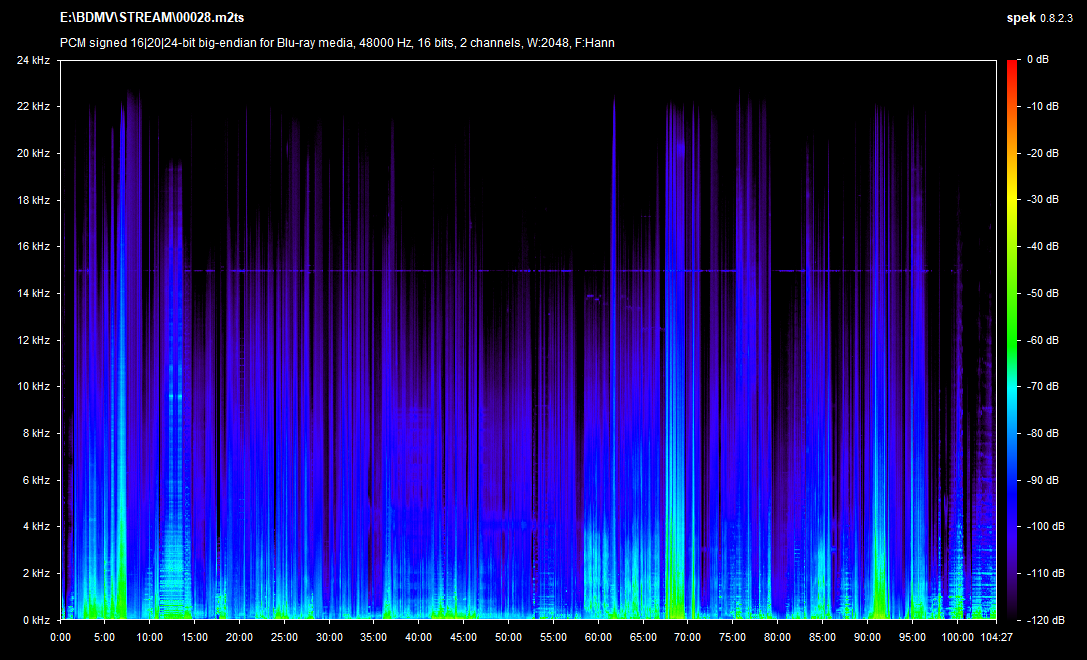The width and height of the screenshot is (1087, 660).
Task: Click the 10 kHz frequency axis label
Action: (x=32, y=386)
